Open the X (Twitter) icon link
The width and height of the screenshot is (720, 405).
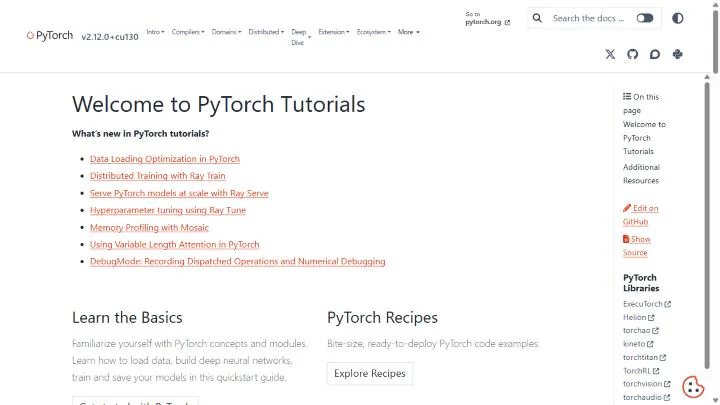pyautogui.click(x=610, y=54)
